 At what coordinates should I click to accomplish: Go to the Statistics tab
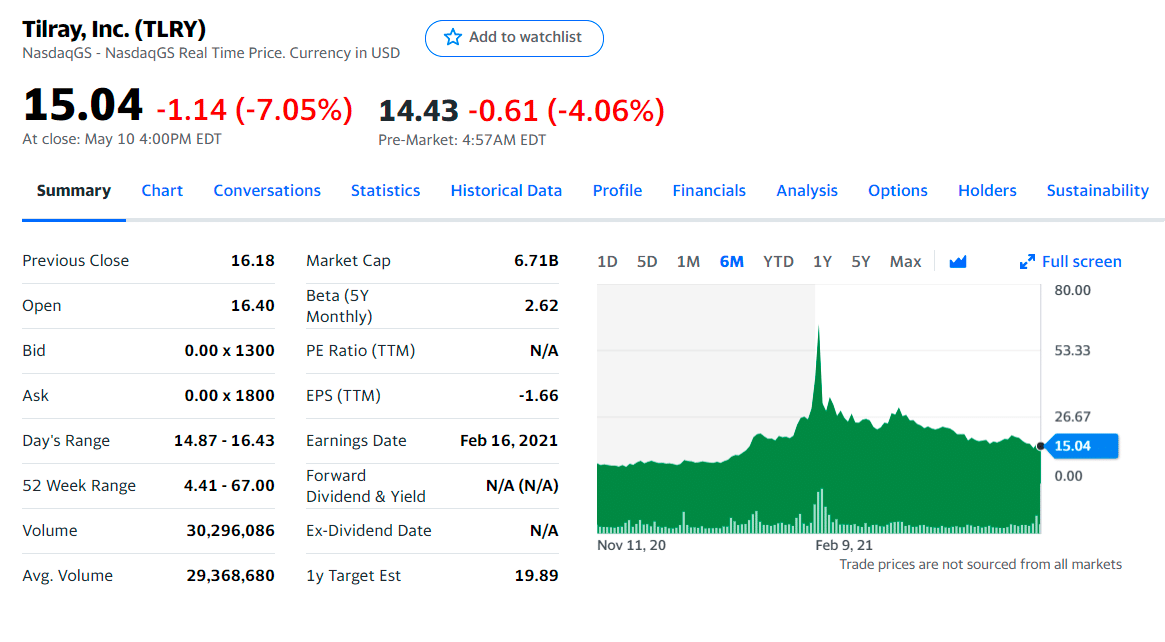(386, 191)
